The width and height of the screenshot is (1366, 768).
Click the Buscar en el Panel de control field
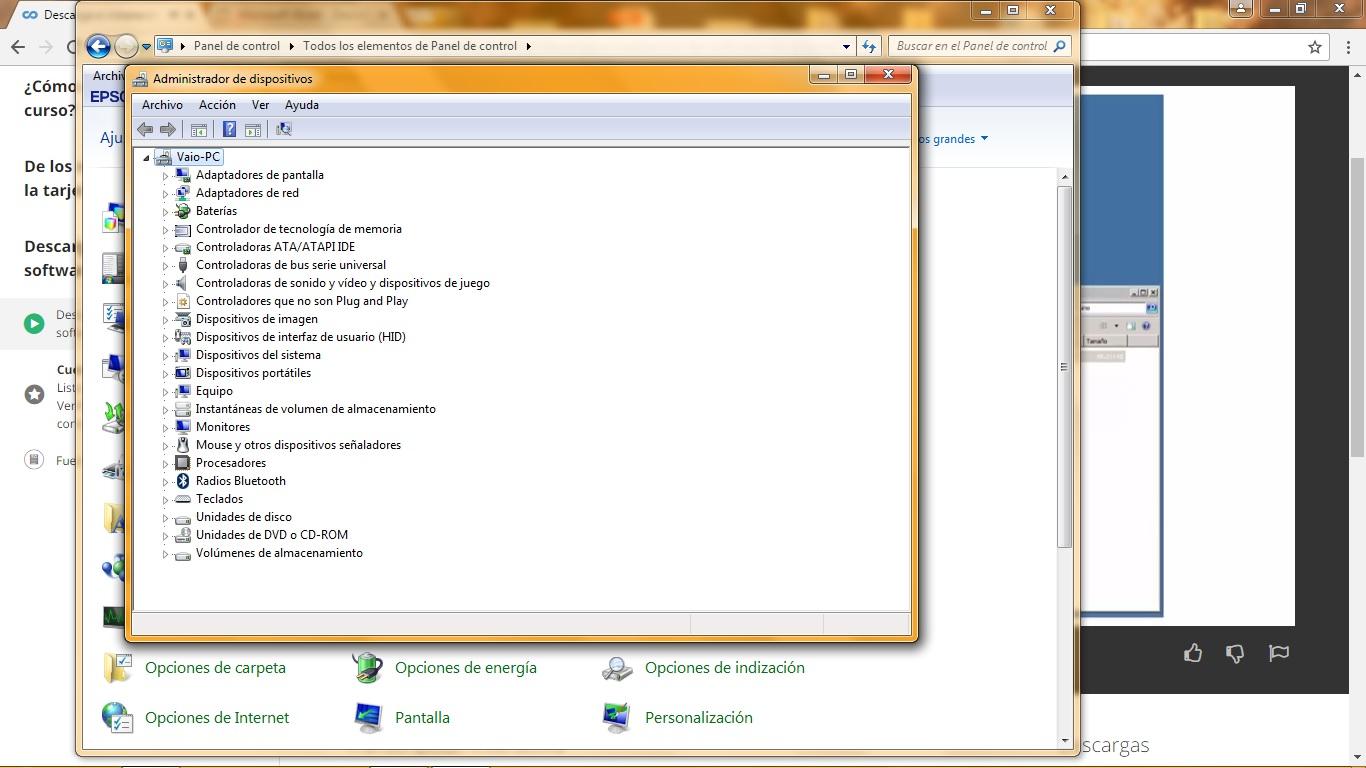coord(971,46)
